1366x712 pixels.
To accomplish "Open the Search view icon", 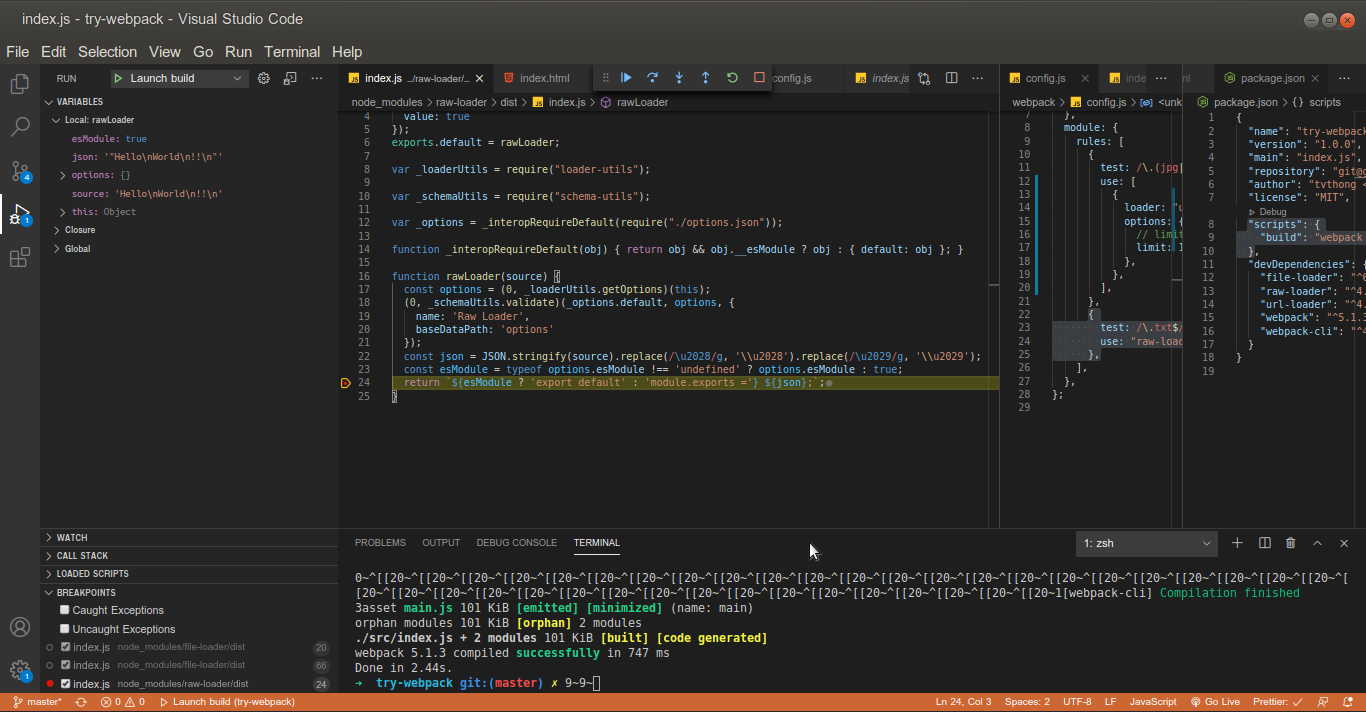I will 19,127.
